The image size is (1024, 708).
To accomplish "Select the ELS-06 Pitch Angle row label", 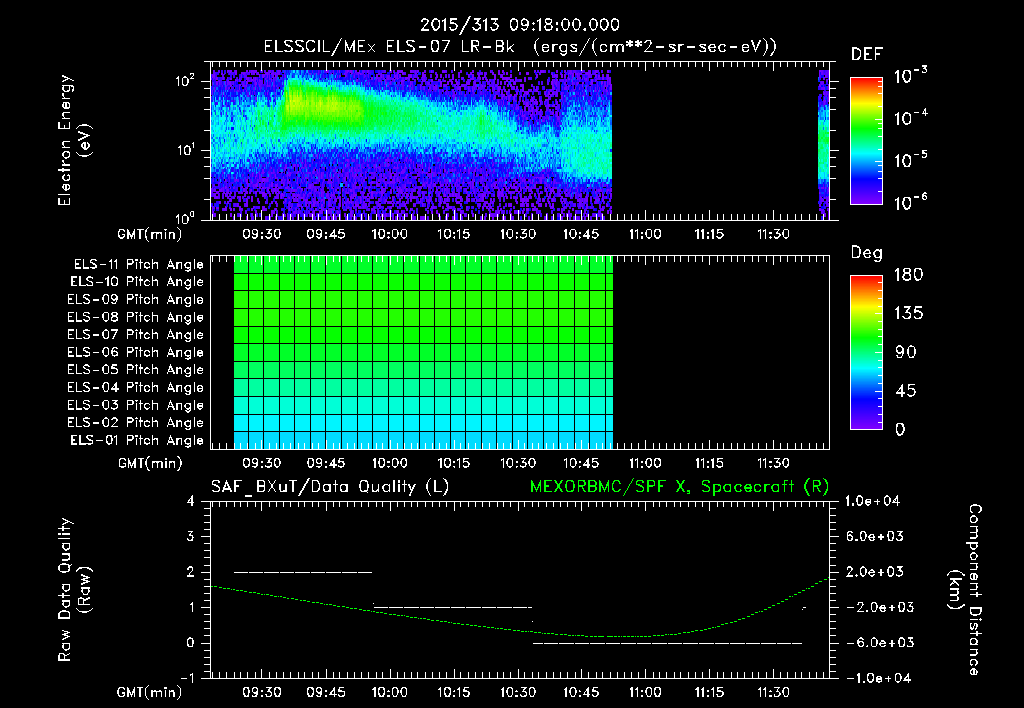I will point(136,353).
